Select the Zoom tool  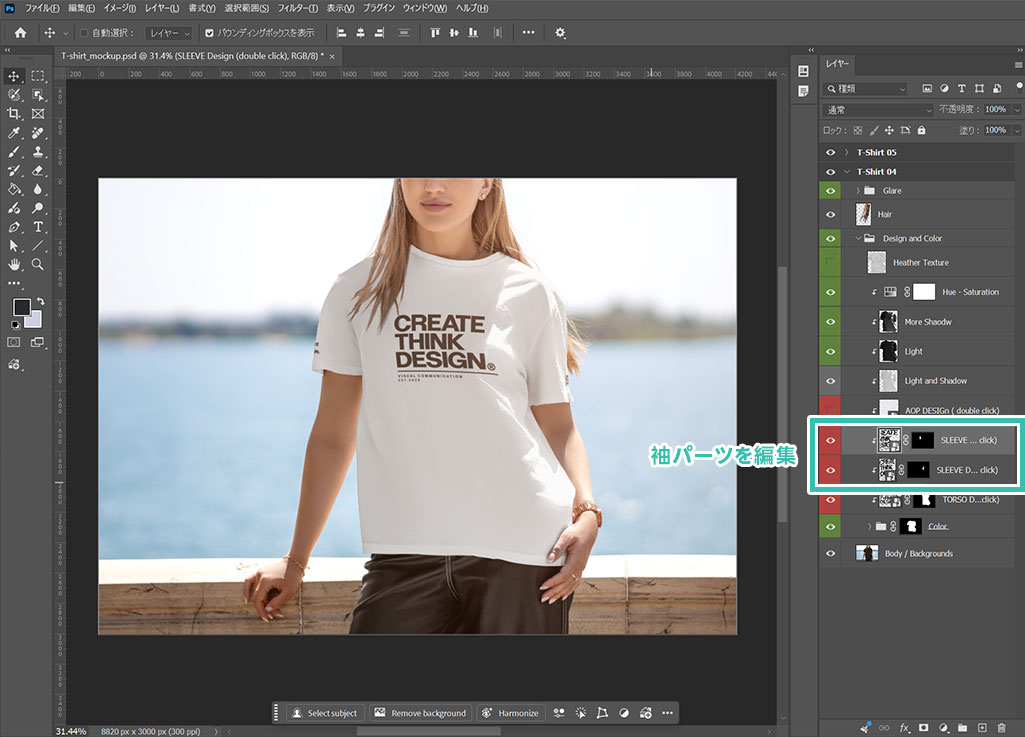38,264
